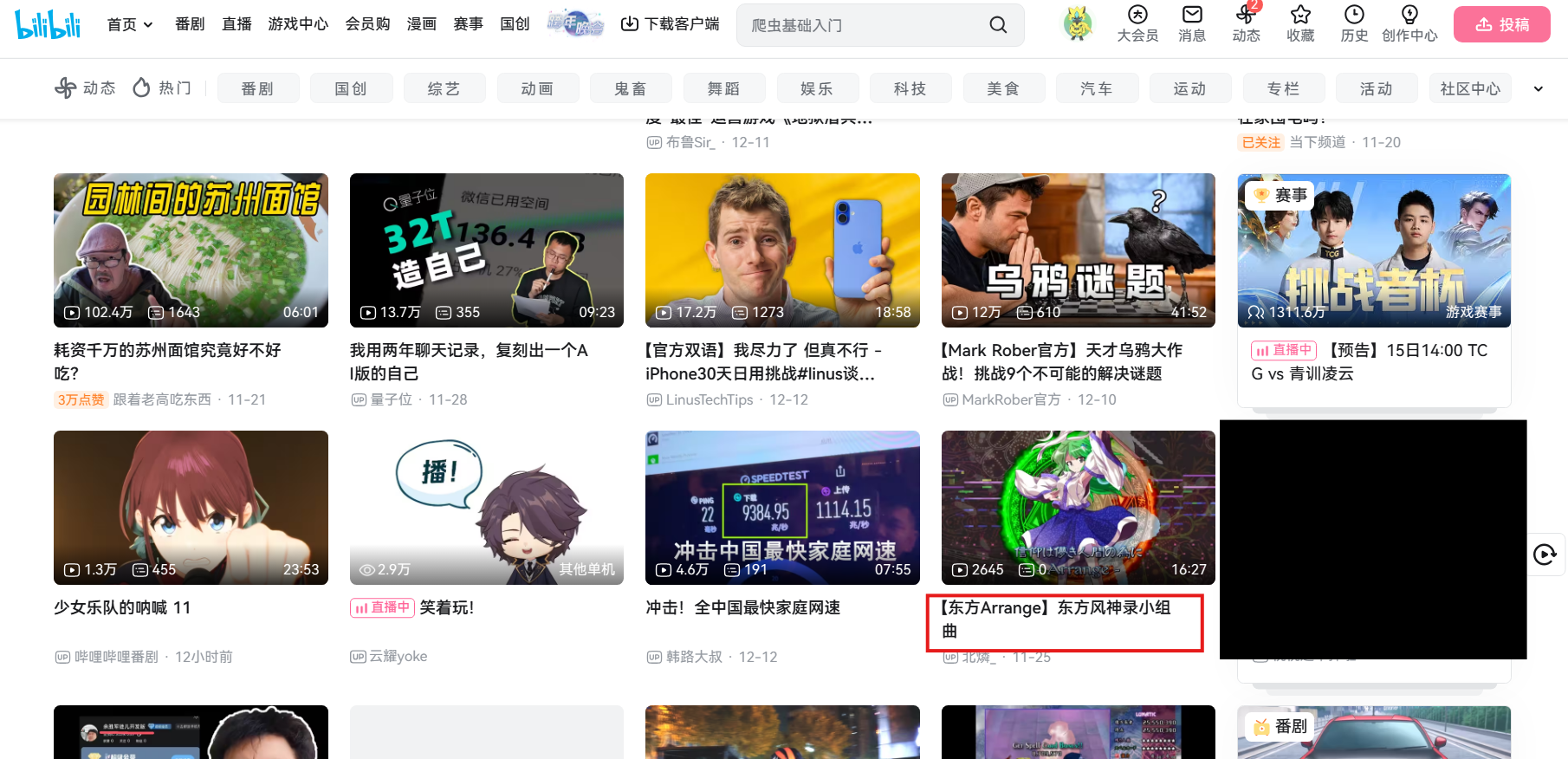1568x759 pixels.
Task: Click 下载客户端 download client link
Action: point(671,24)
